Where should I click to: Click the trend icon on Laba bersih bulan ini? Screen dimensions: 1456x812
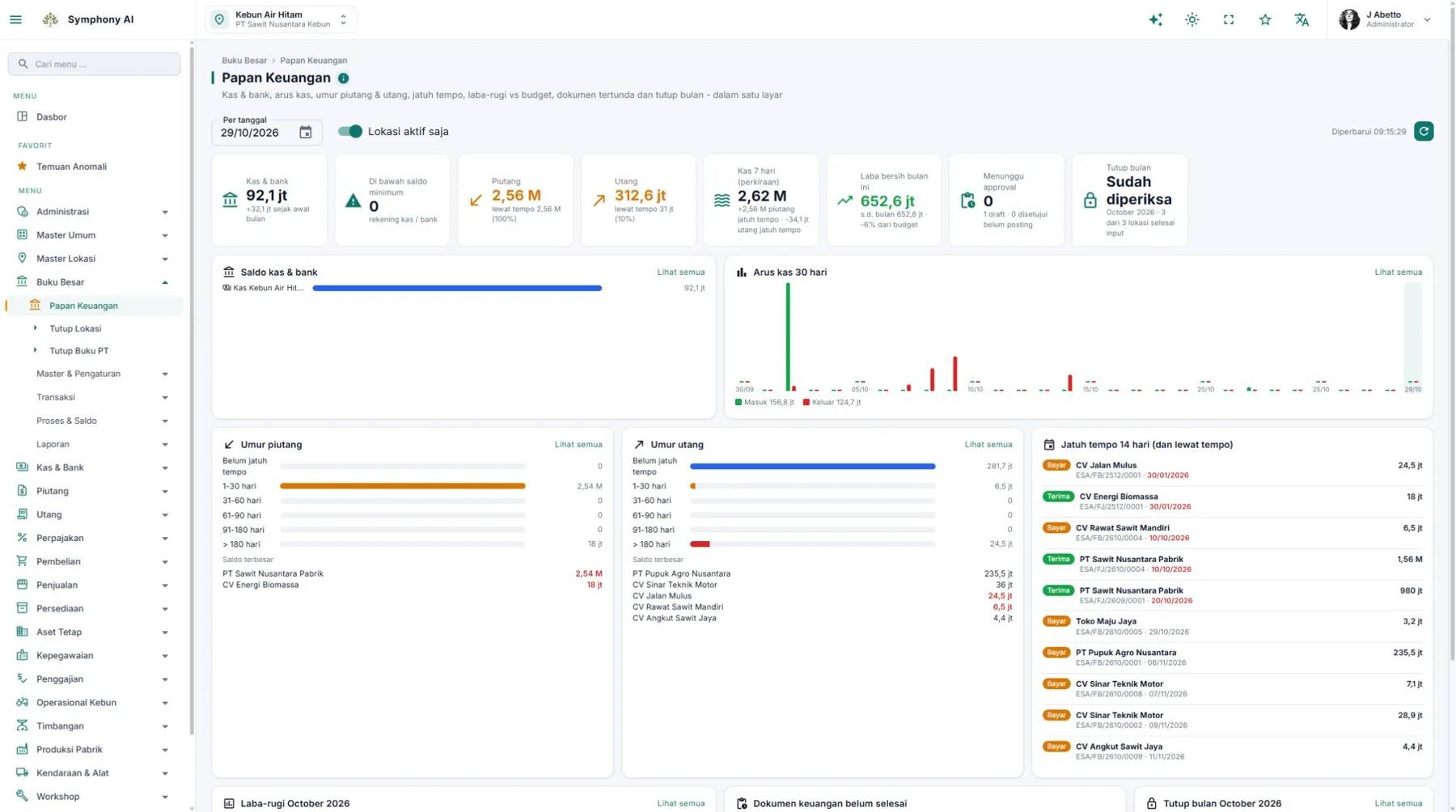point(844,201)
